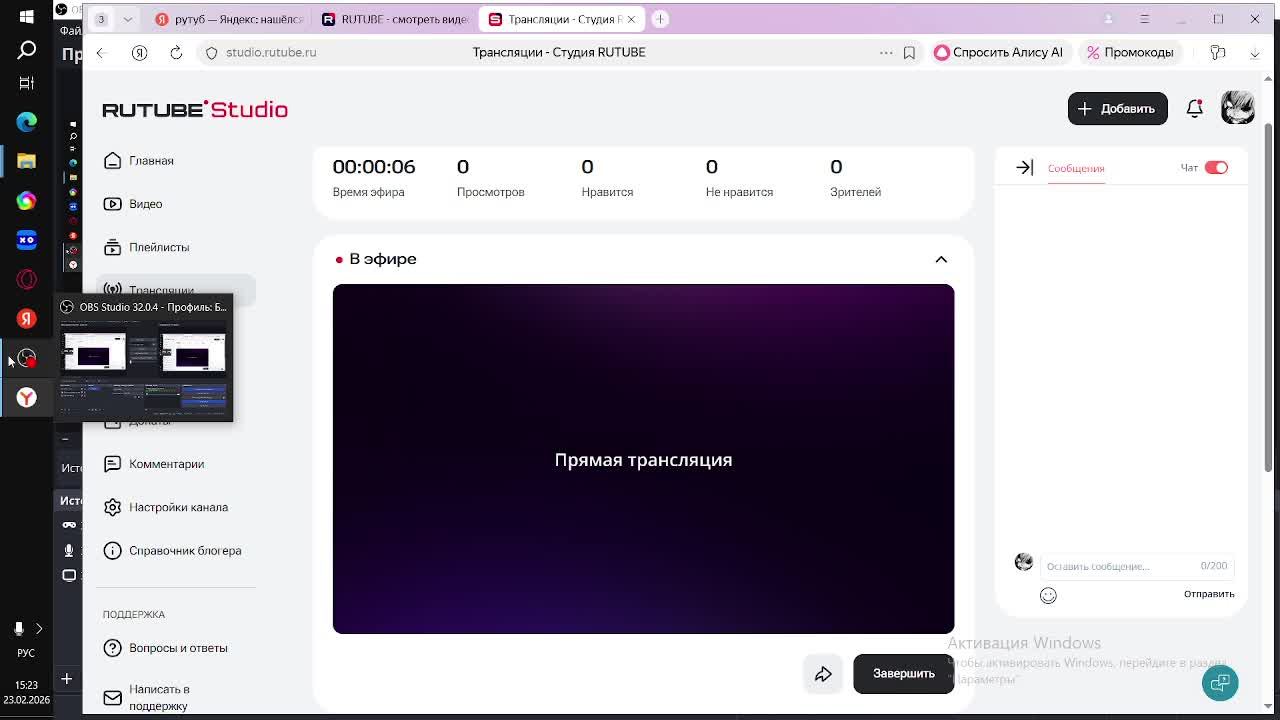Click the browser extensions icon
The width and height of the screenshot is (1280, 720).
tap(1217, 52)
